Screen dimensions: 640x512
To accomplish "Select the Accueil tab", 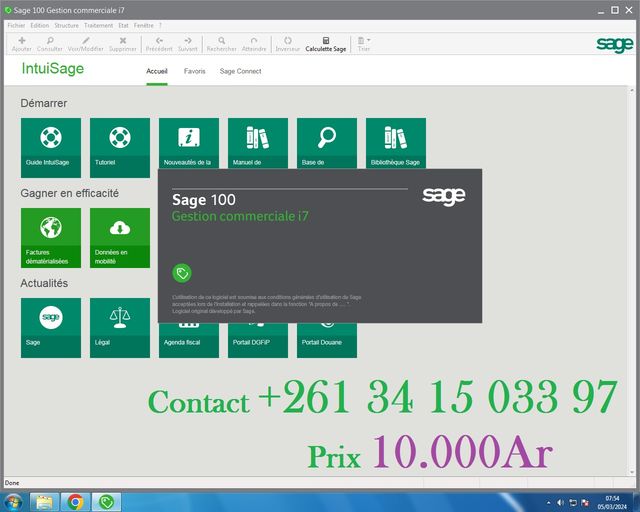I will pyautogui.click(x=157, y=71).
